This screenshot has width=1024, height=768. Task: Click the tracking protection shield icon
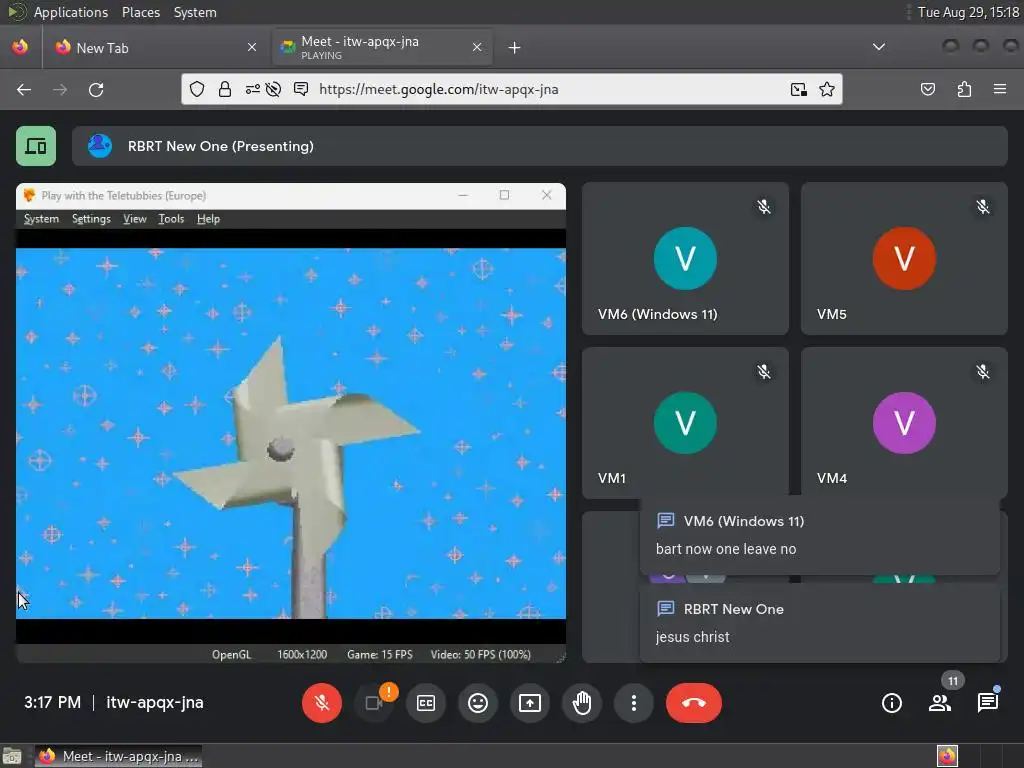click(197, 89)
